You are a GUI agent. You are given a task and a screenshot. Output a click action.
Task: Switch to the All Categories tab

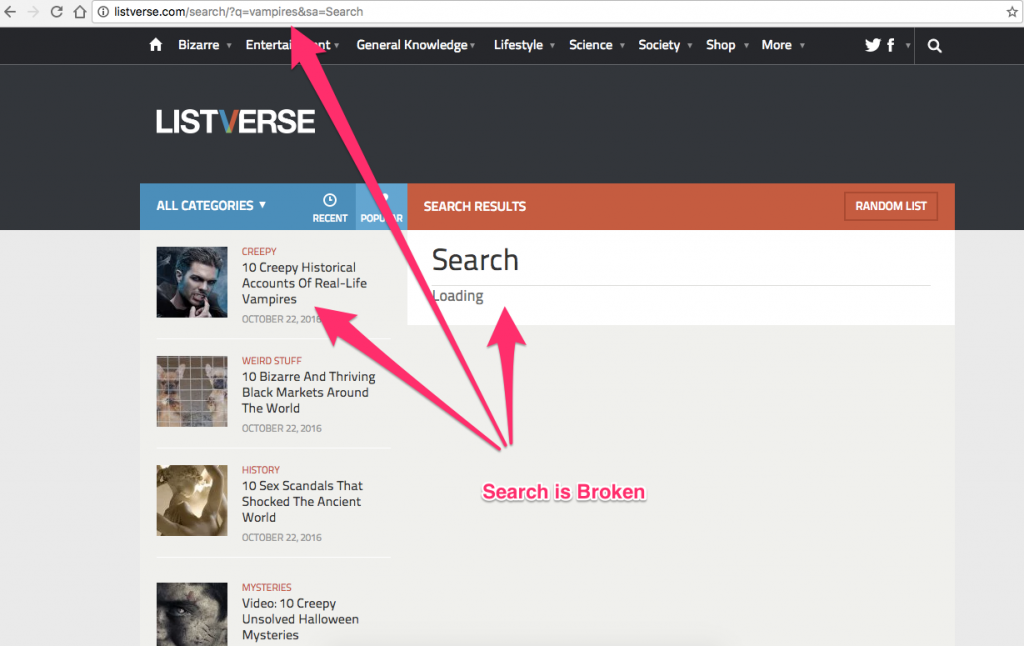[x=211, y=206]
